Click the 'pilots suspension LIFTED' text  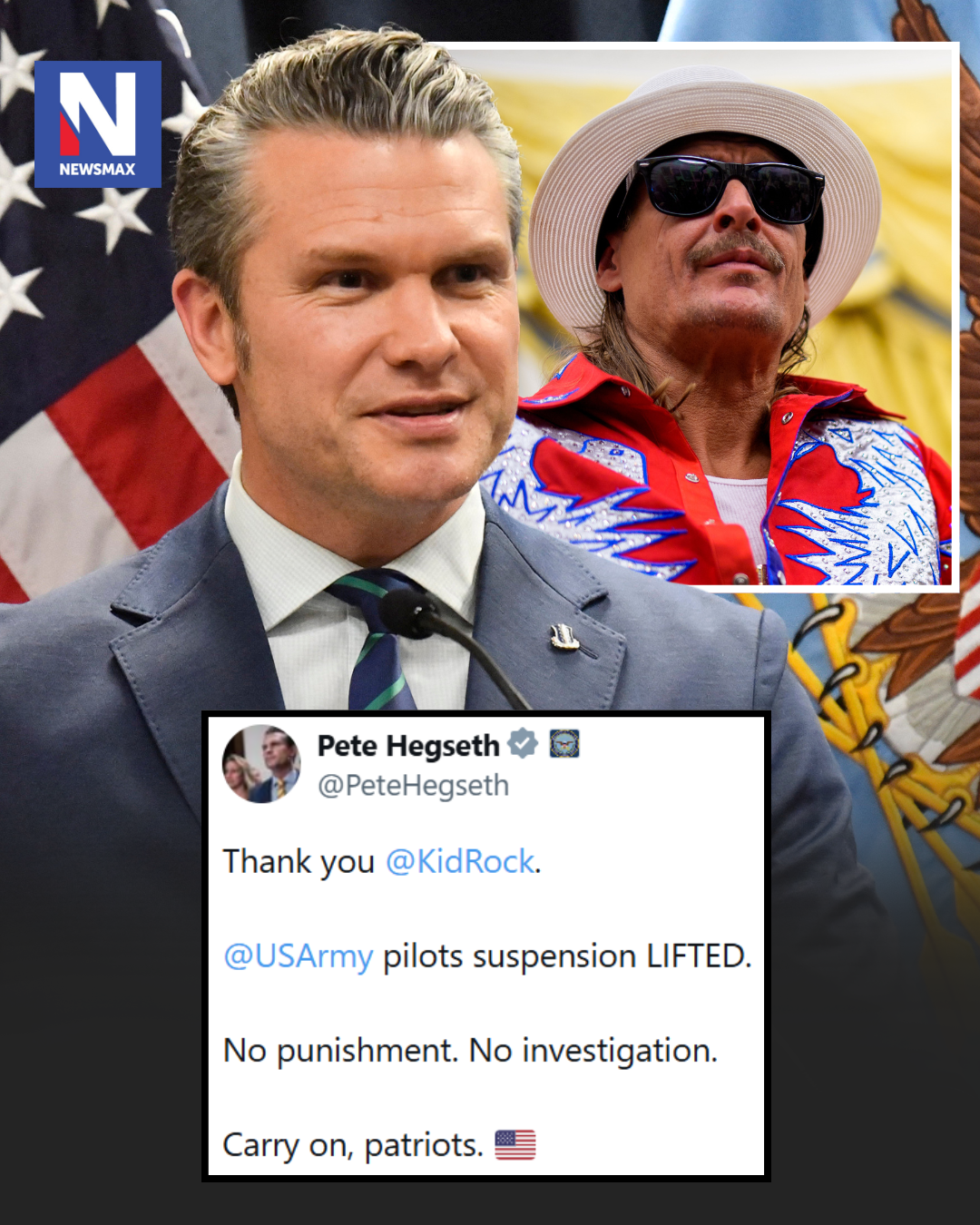coord(567,956)
